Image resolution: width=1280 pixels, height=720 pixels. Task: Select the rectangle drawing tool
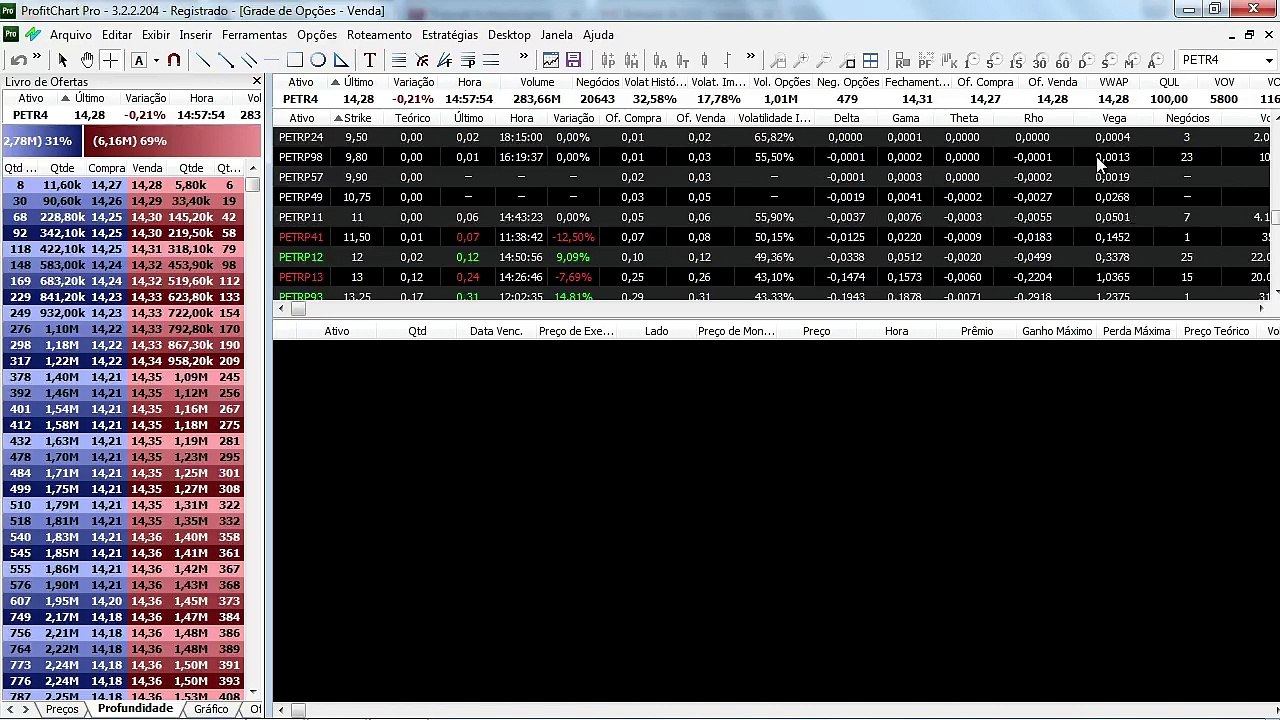(295, 60)
